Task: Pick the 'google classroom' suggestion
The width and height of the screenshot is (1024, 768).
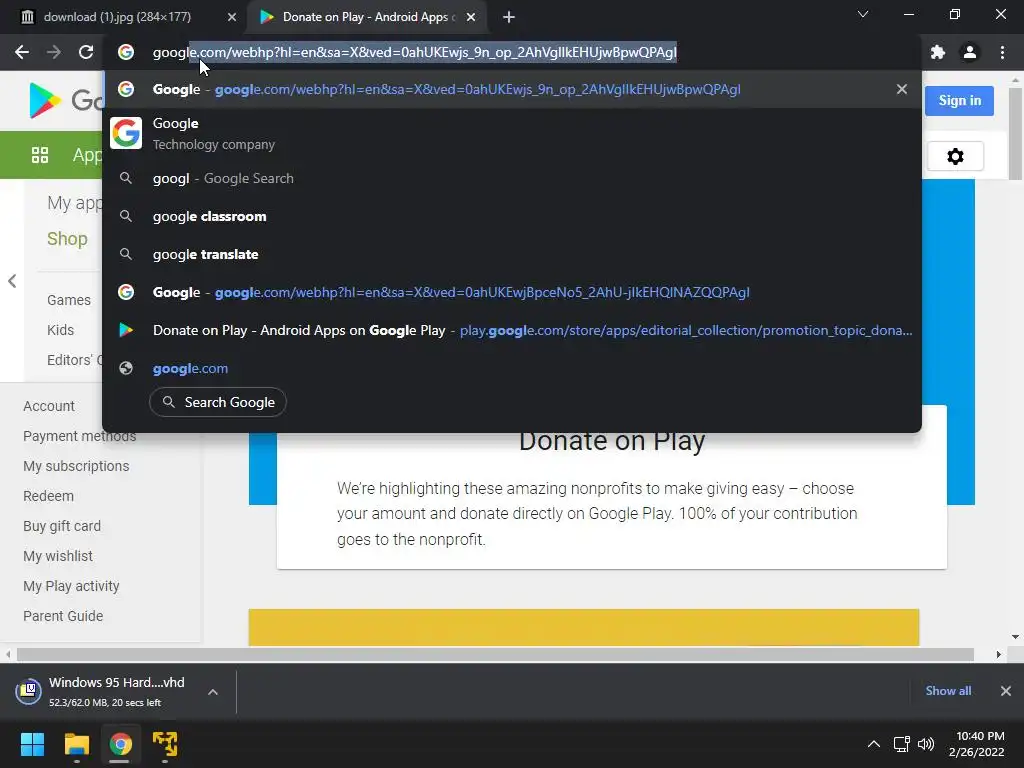Action: pos(512,216)
